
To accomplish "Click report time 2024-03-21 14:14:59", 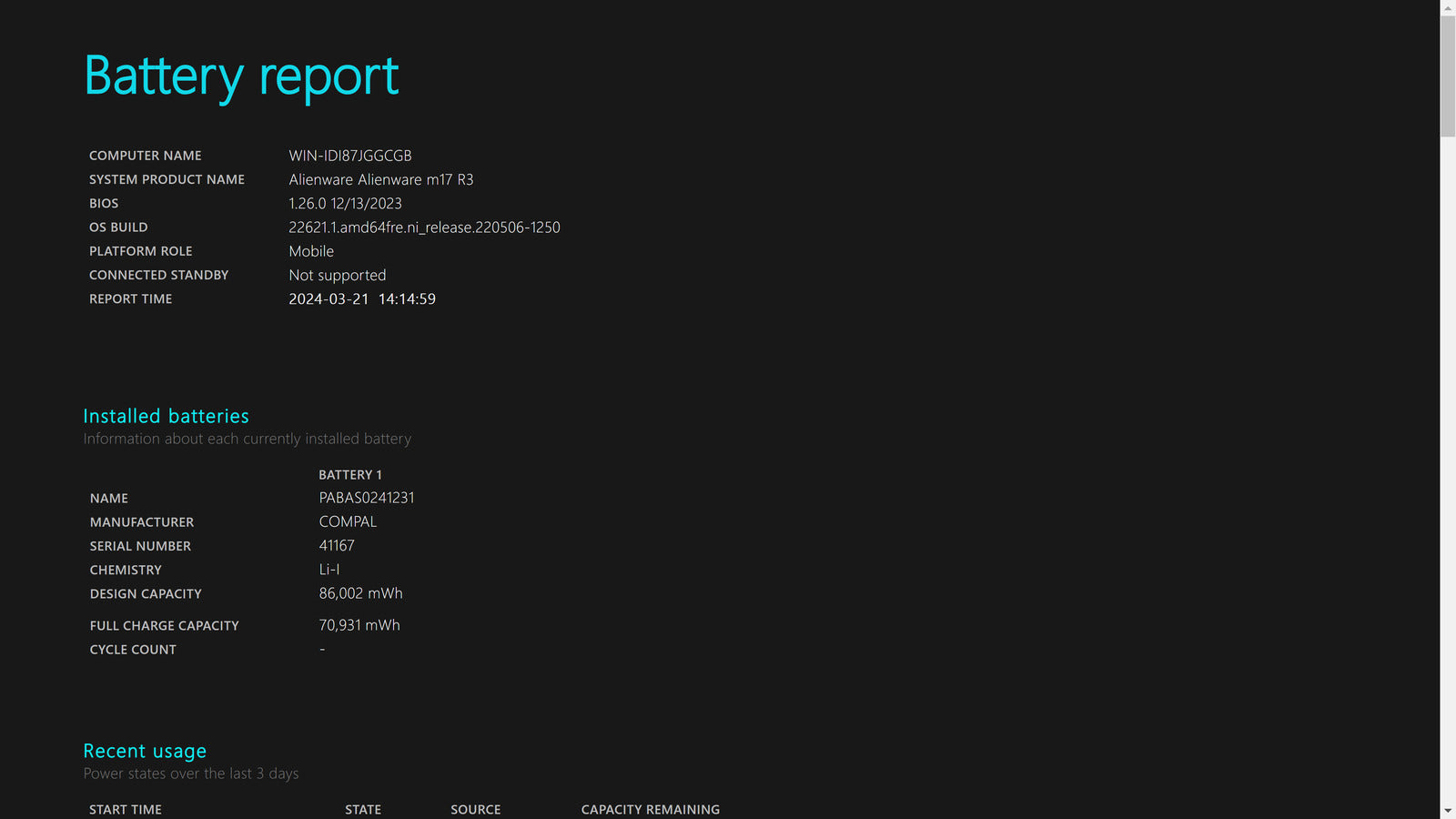I will coord(362,299).
